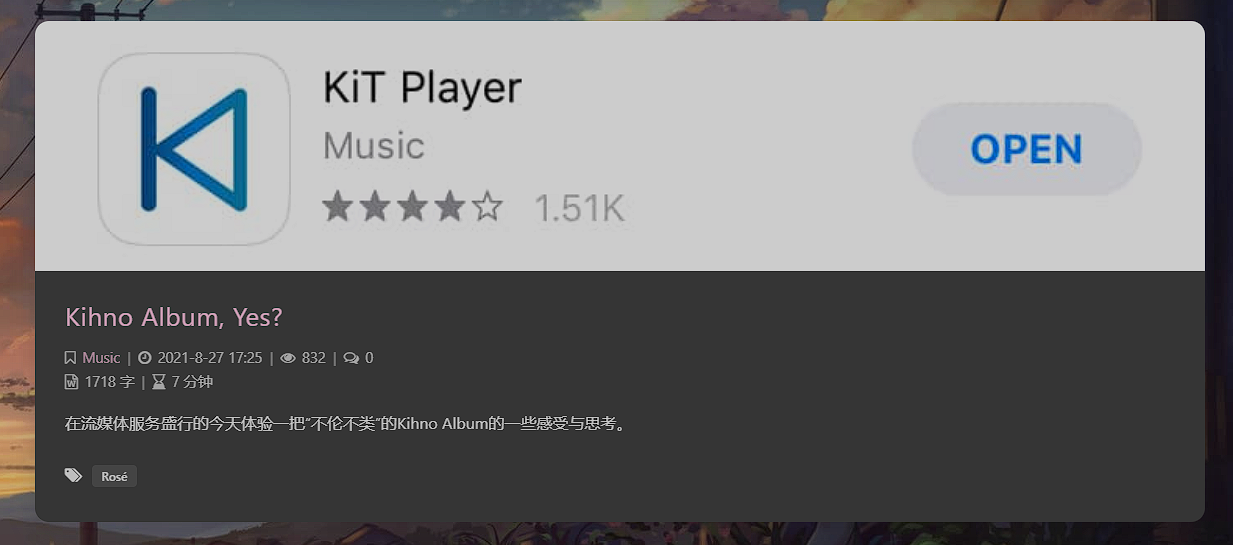
Task: Click the 832 view count
Action: coord(314,358)
